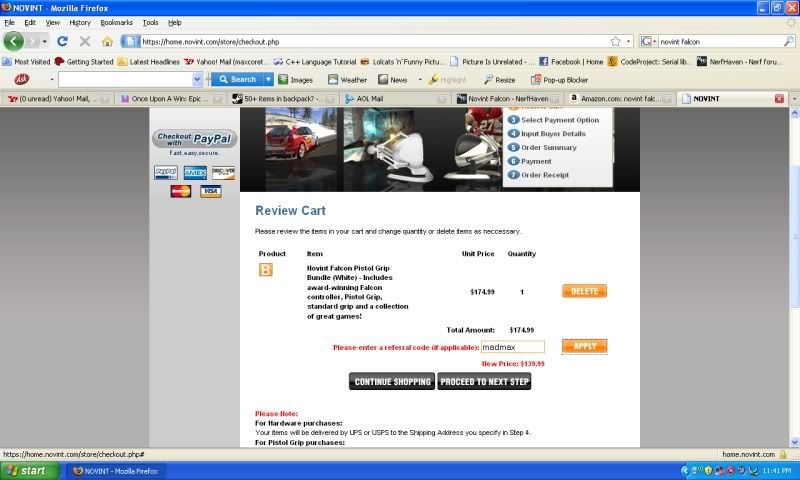Open the tab list dropdown arrow
Viewport: 800px width, 480px height.
pos(794,98)
